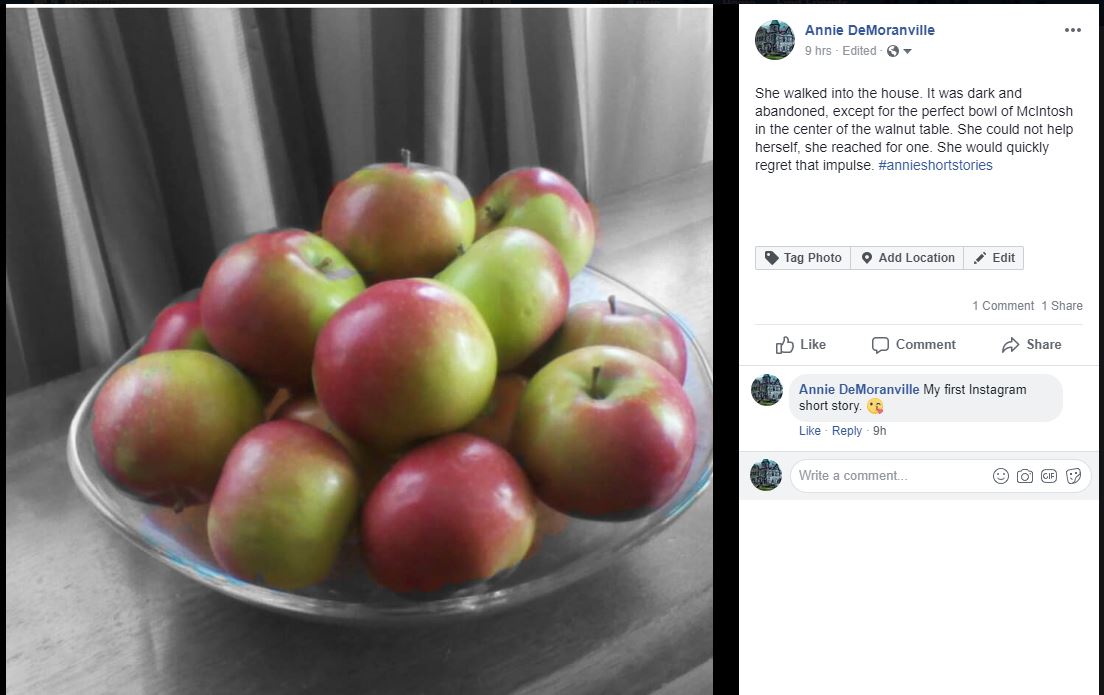1104x695 pixels.
Task: Reply to Annie's comment
Action: tap(846, 431)
